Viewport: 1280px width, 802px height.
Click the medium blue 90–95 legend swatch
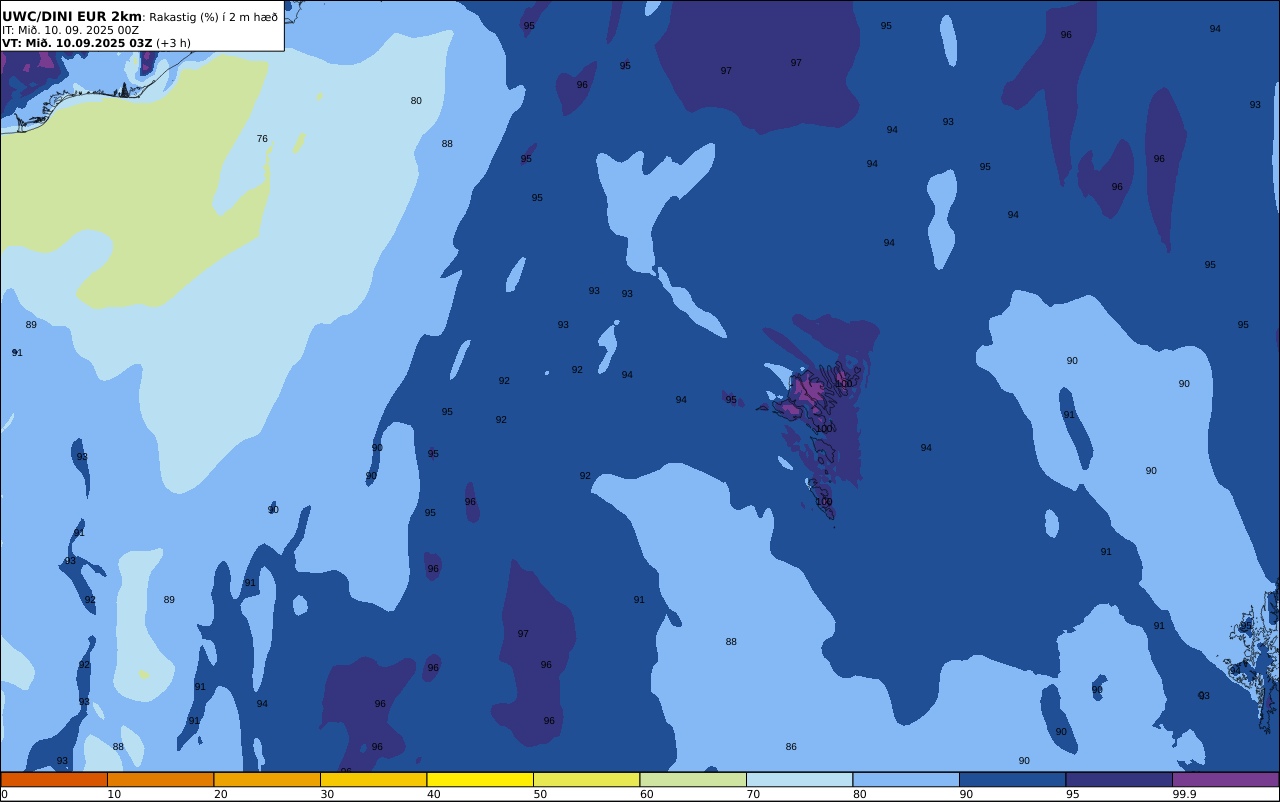click(x=1012, y=779)
